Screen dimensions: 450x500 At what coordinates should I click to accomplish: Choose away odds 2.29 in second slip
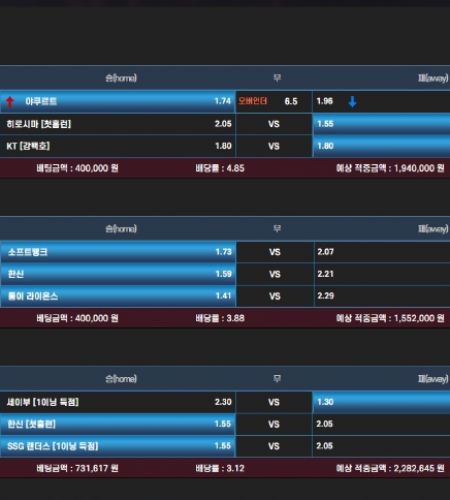[x=382, y=296]
